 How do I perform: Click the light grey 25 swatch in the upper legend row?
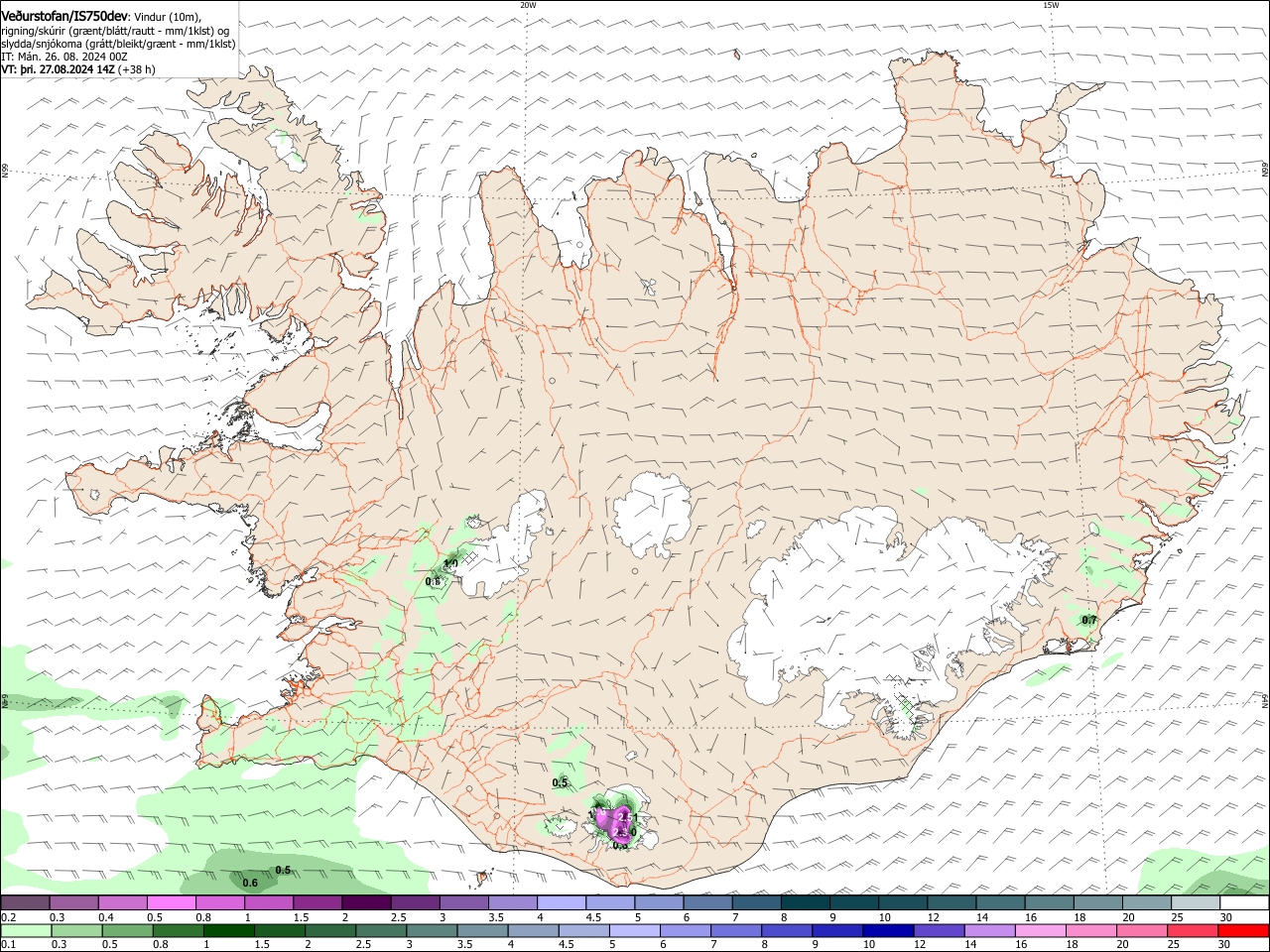coord(1196,903)
